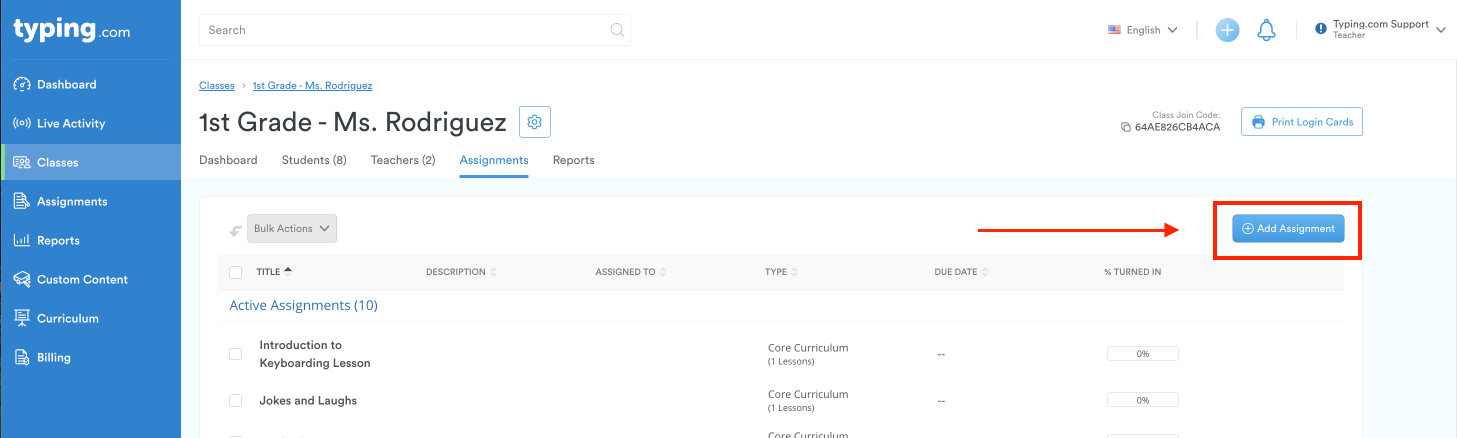This screenshot has height=438, width=1457.
Task: Follow the Classes breadcrumb link
Action: click(x=217, y=86)
